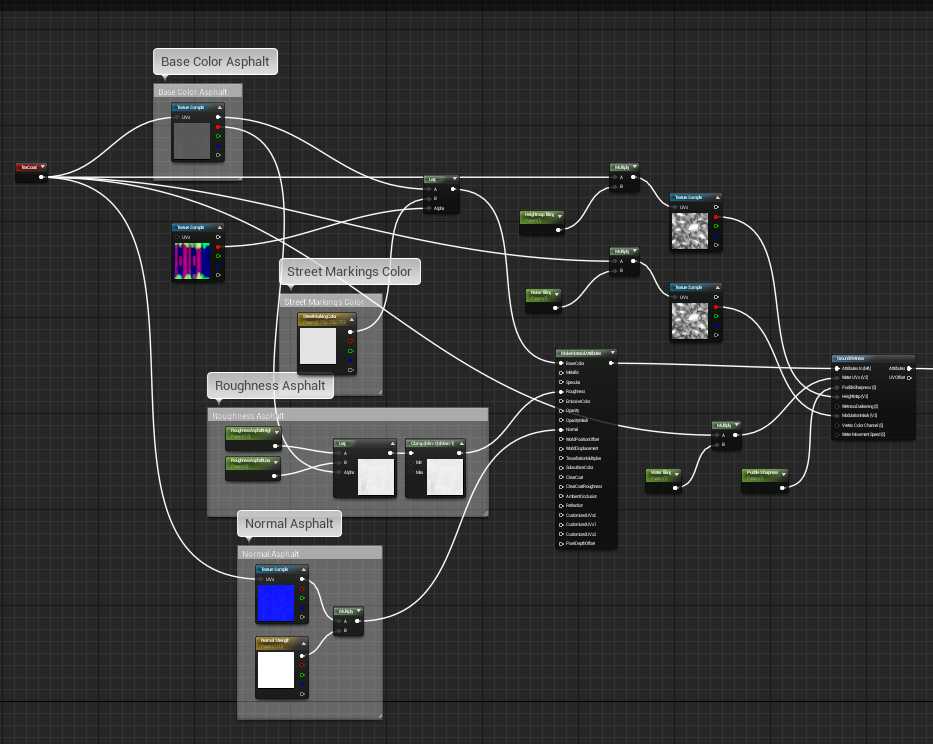Click red channel pin of Base Color Asphalt texture
933x744 pixels.
(x=218, y=127)
